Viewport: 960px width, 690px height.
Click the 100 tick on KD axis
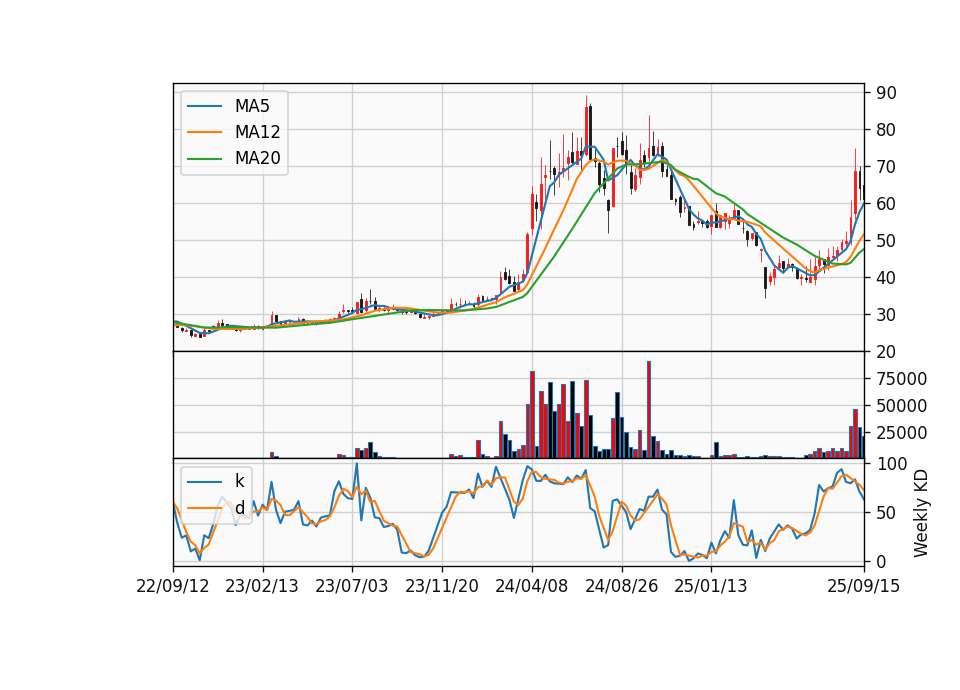click(x=892, y=464)
